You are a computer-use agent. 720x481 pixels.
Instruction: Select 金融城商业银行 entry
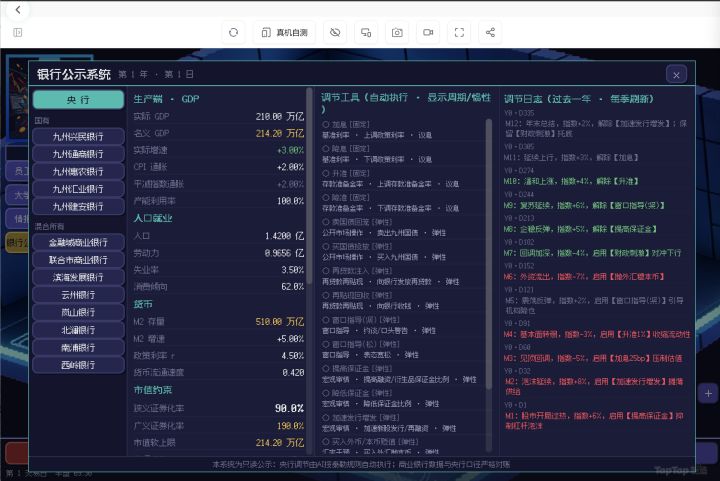79,242
